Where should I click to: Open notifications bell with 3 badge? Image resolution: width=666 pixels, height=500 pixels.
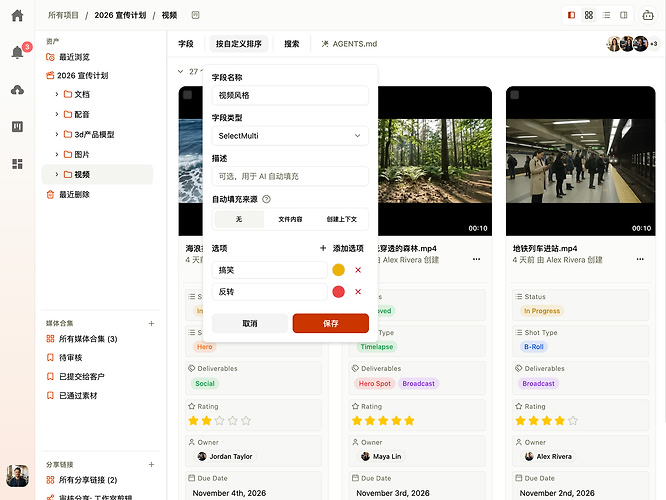(x=18, y=52)
